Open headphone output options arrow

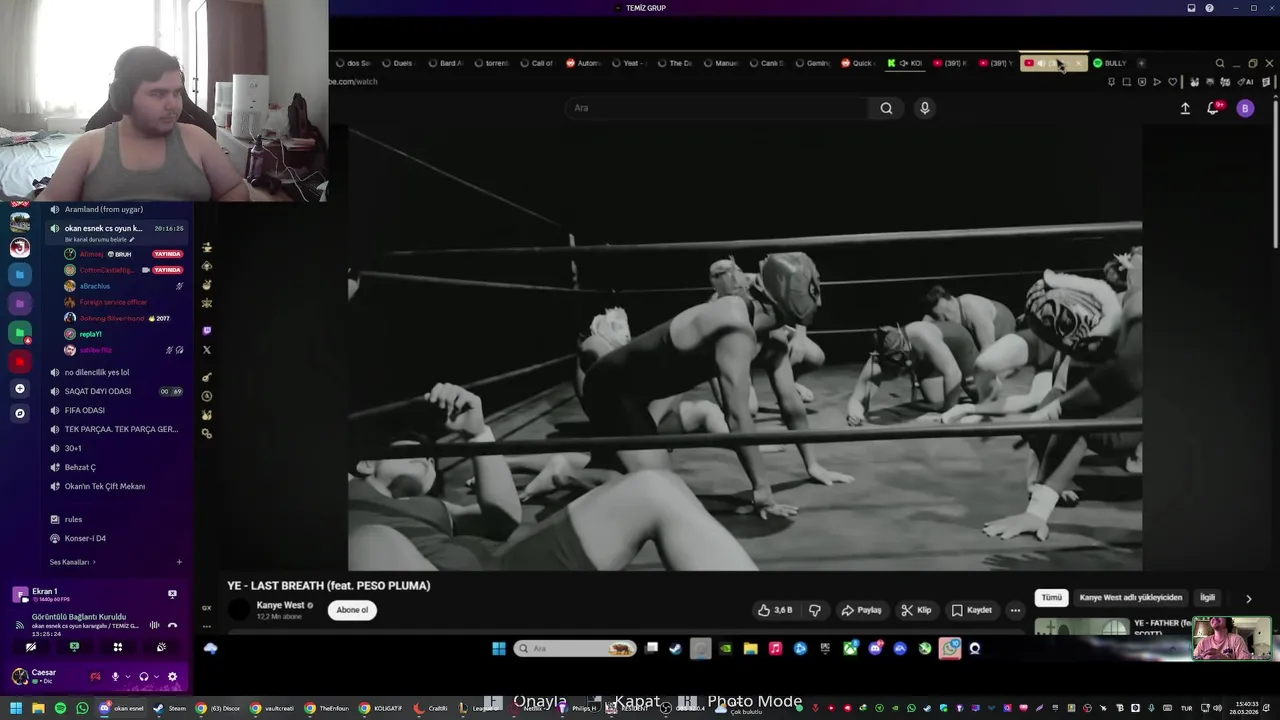coord(157,677)
